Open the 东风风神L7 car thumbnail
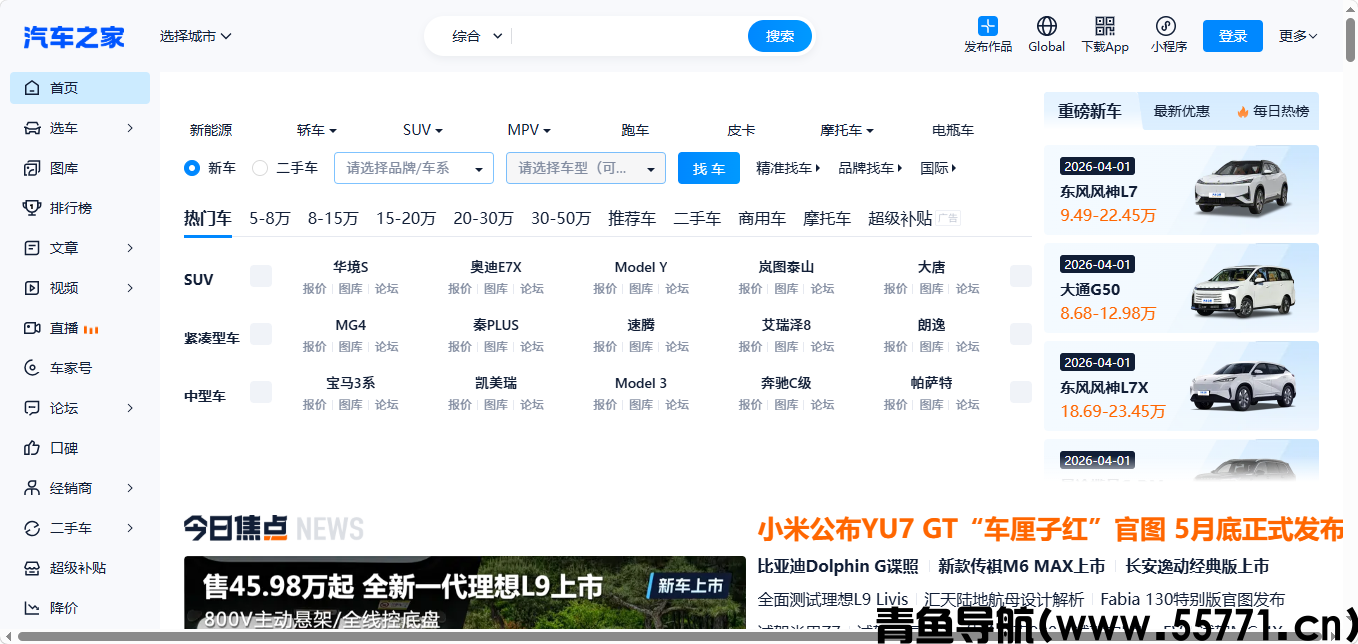The image size is (1358, 644). click(x=1242, y=187)
